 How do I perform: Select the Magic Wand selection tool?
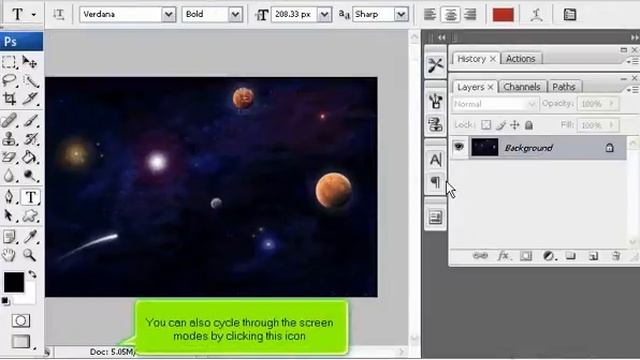pyautogui.click(x=31, y=81)
